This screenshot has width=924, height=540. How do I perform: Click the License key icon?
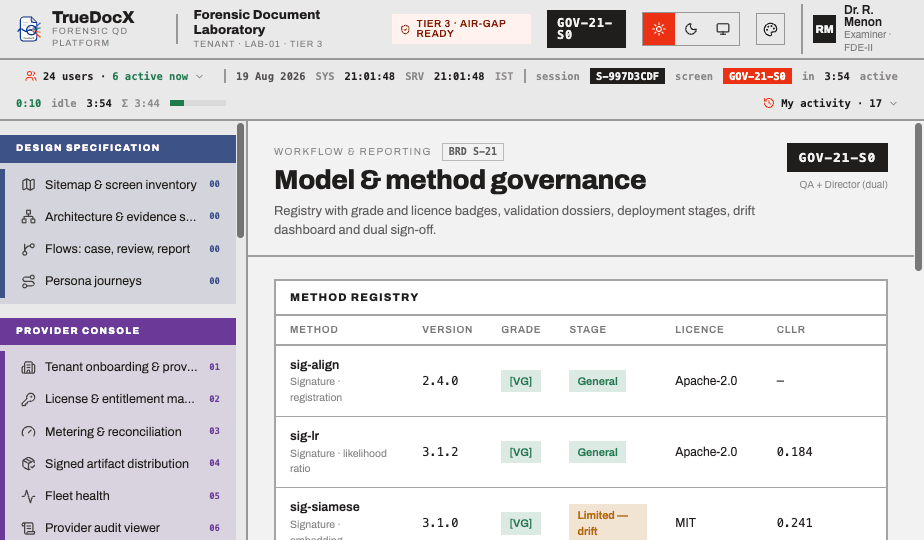point(28,399)
